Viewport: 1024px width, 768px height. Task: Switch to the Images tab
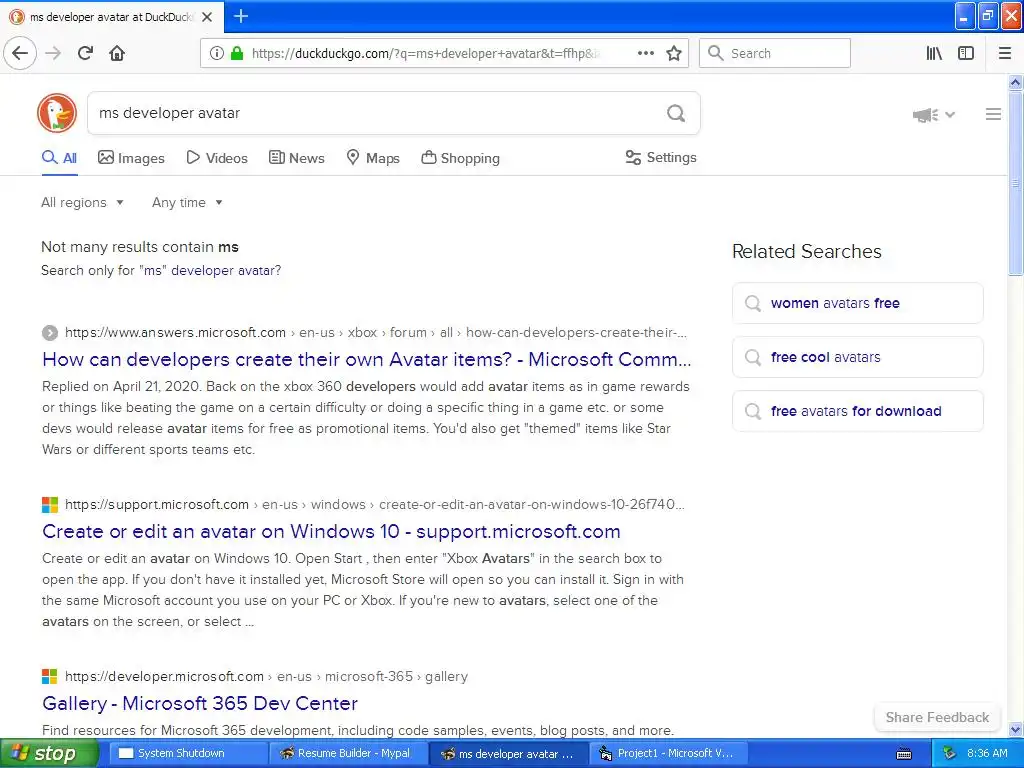pos(131,158)
